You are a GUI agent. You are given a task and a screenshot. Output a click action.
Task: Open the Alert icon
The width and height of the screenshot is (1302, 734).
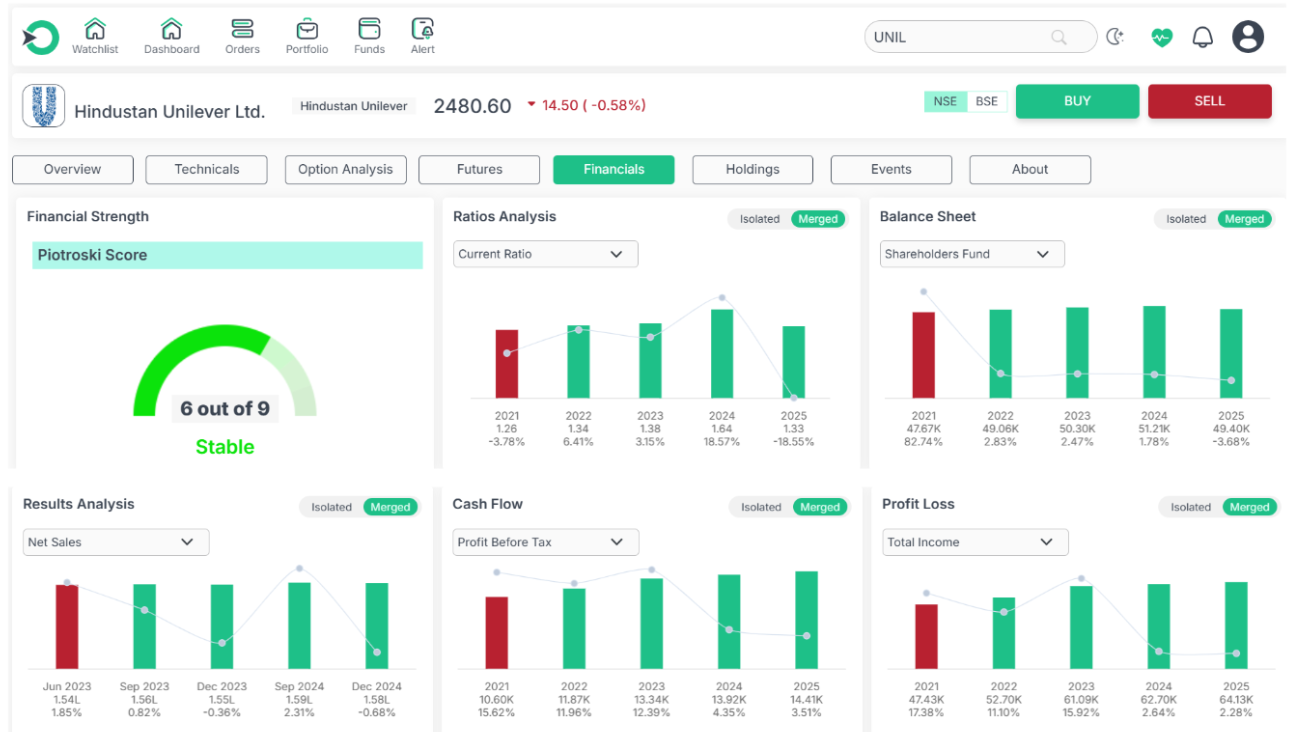tap(423, 29)
